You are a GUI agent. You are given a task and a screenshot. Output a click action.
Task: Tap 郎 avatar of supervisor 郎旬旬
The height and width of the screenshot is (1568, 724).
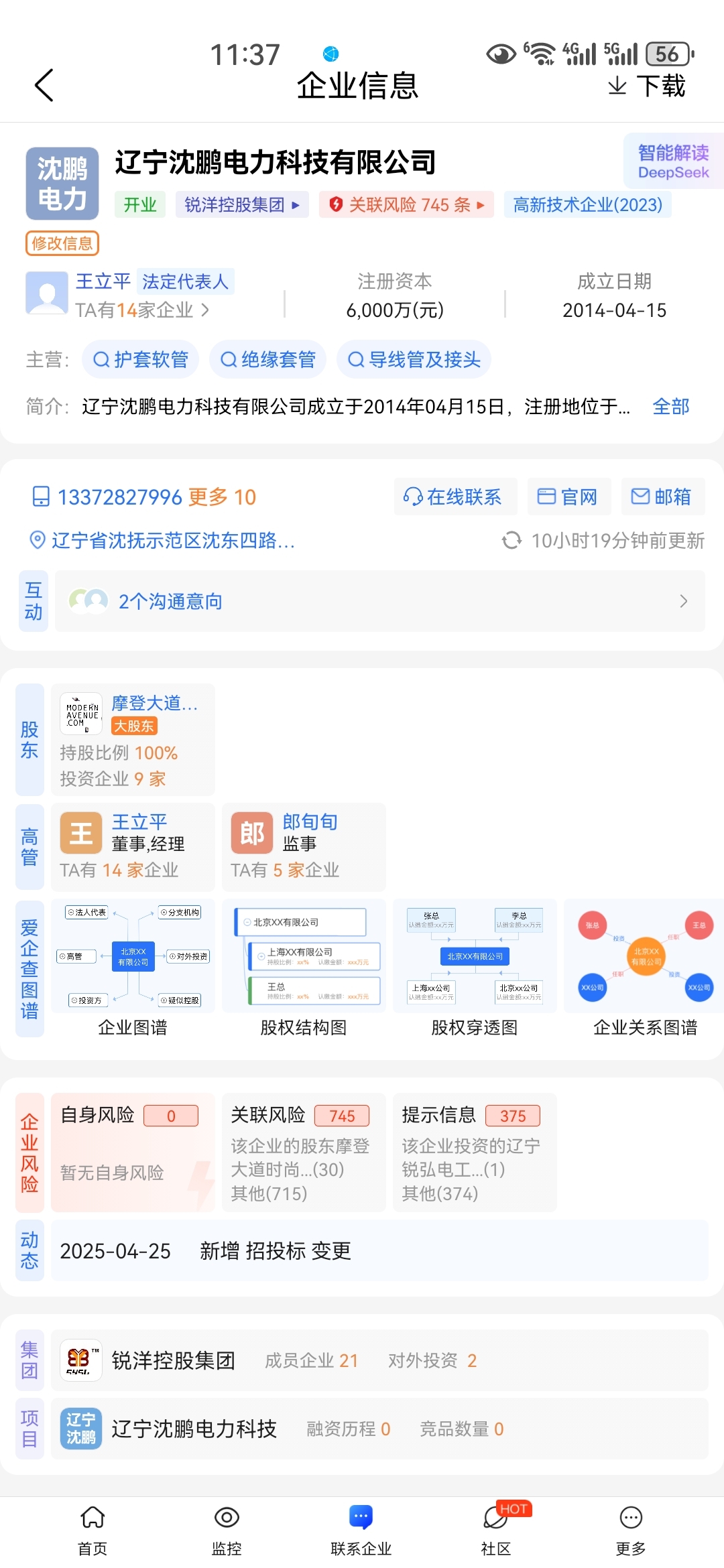(x=252, y=834)
